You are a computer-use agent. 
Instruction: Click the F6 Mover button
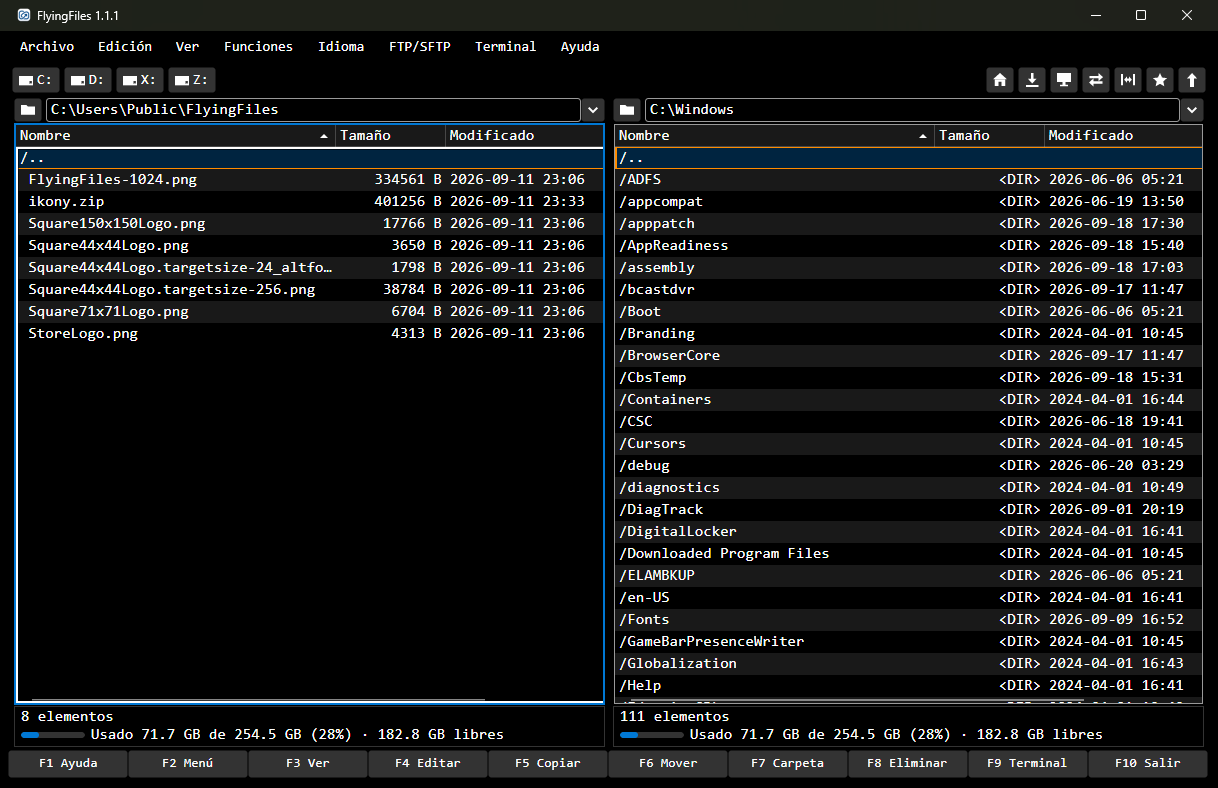[x=668, y=763]
